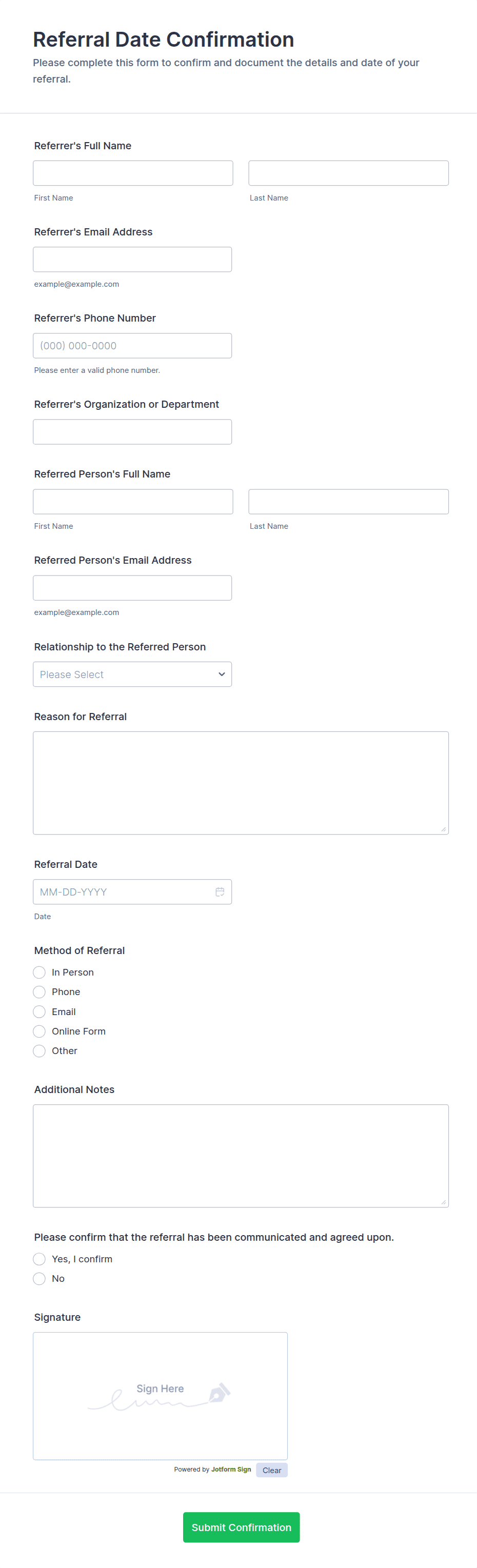Expand the Relationship to the Referred Person dropdown

click(132, 674)
